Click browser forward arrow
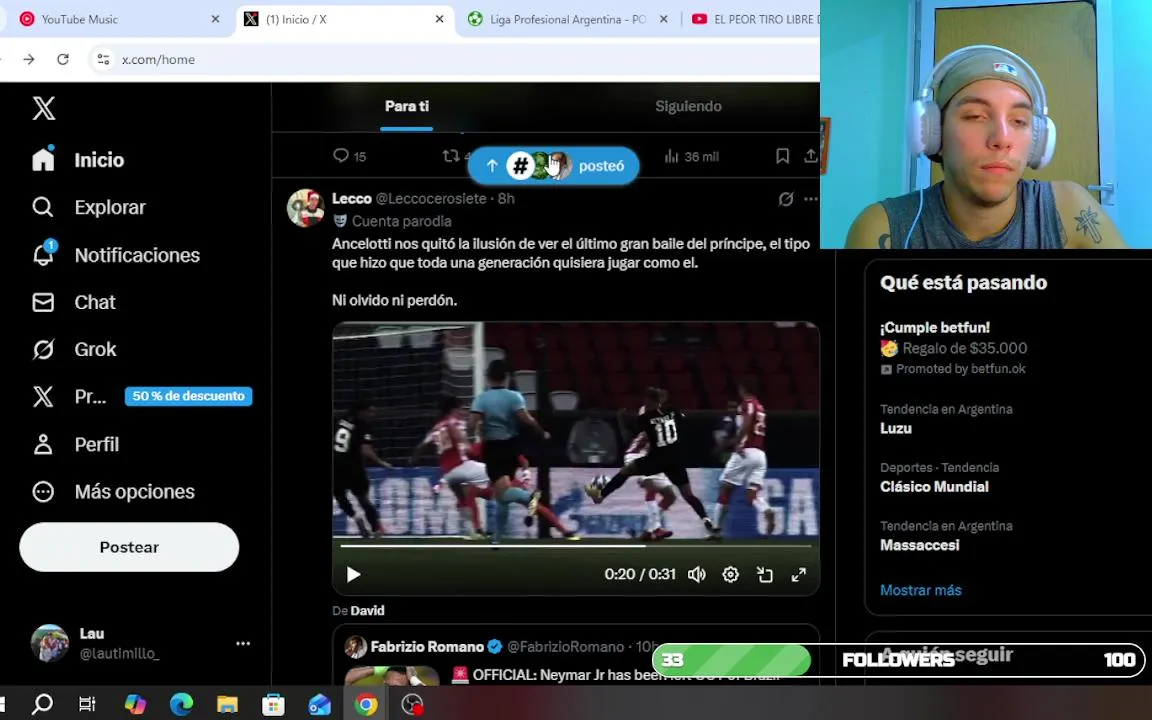 coord(29,60)
